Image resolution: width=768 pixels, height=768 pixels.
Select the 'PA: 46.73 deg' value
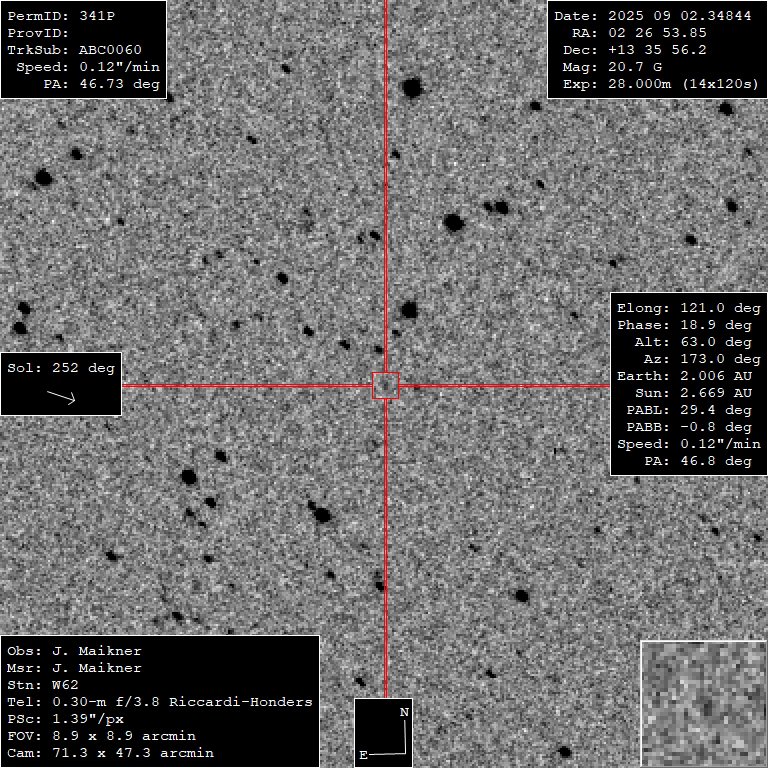(102, 84)
